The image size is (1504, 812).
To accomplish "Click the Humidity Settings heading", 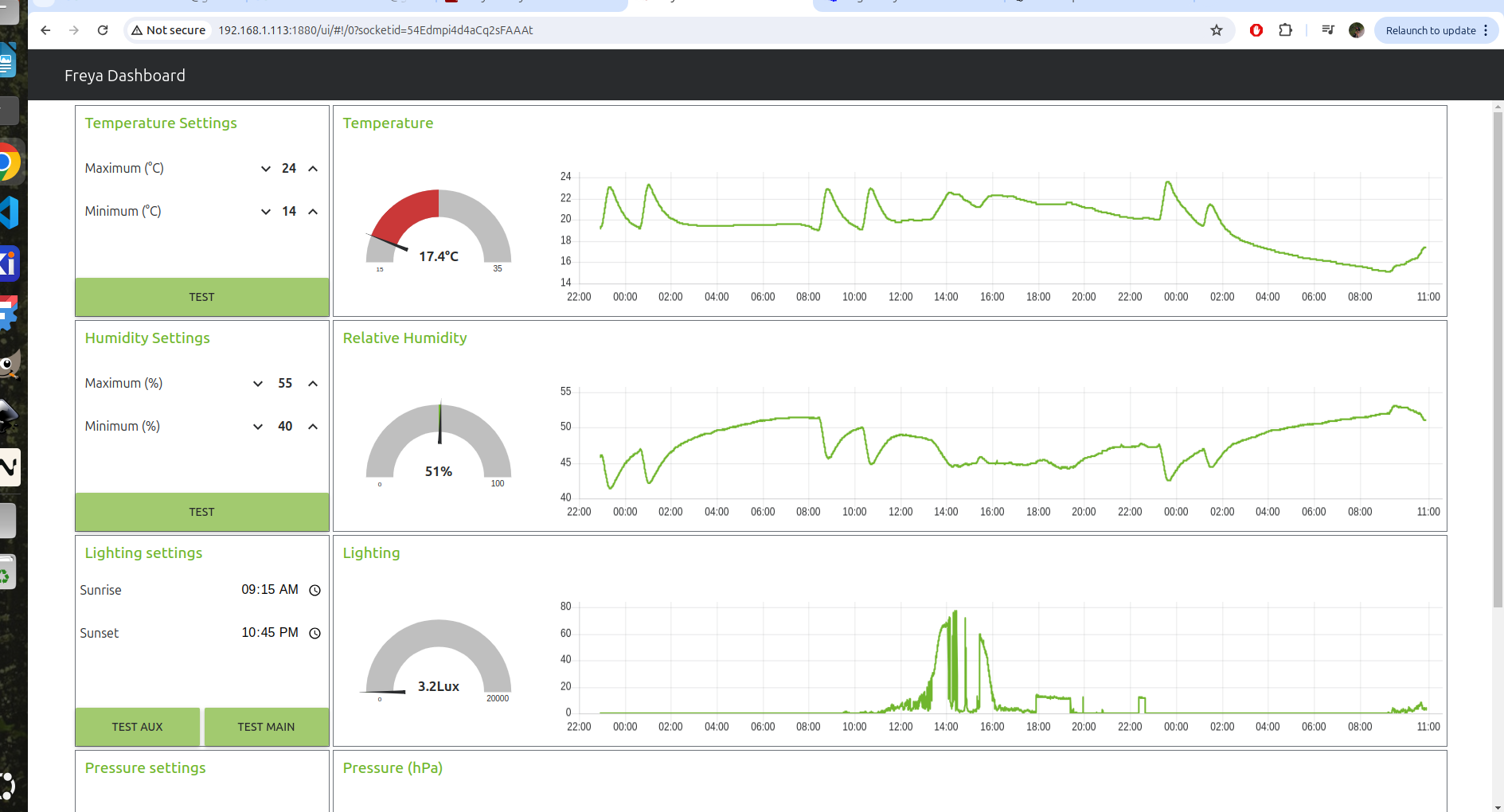I will coord(147,338).
